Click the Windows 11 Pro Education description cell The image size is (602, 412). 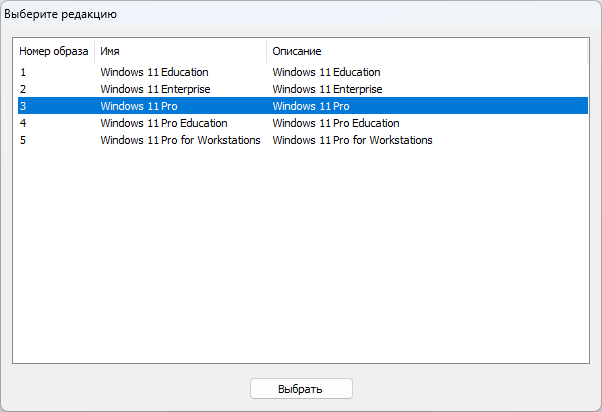coord(336,123)
